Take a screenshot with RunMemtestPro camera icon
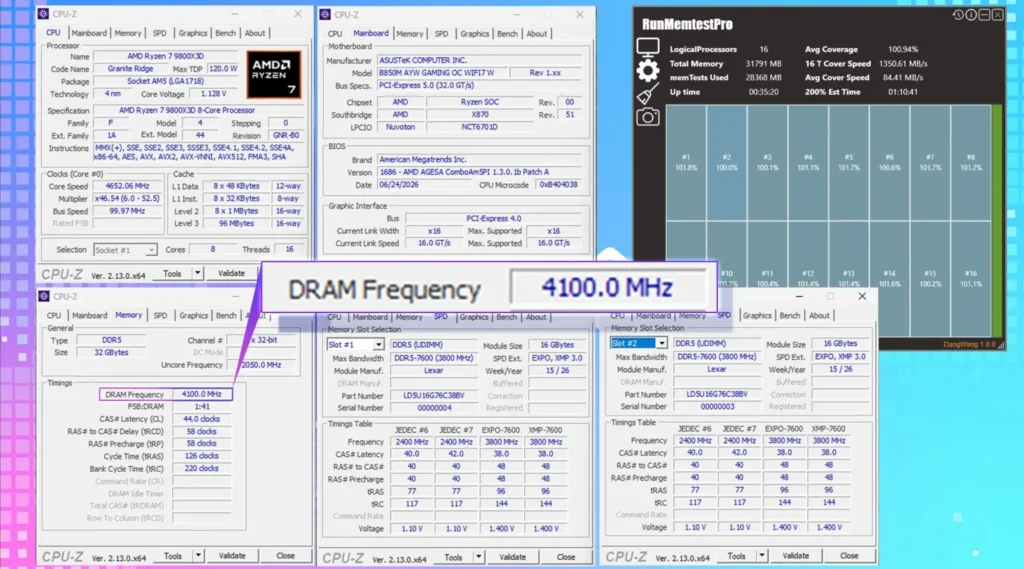The height and width of the screenshot is (569, 1024). 647,117
